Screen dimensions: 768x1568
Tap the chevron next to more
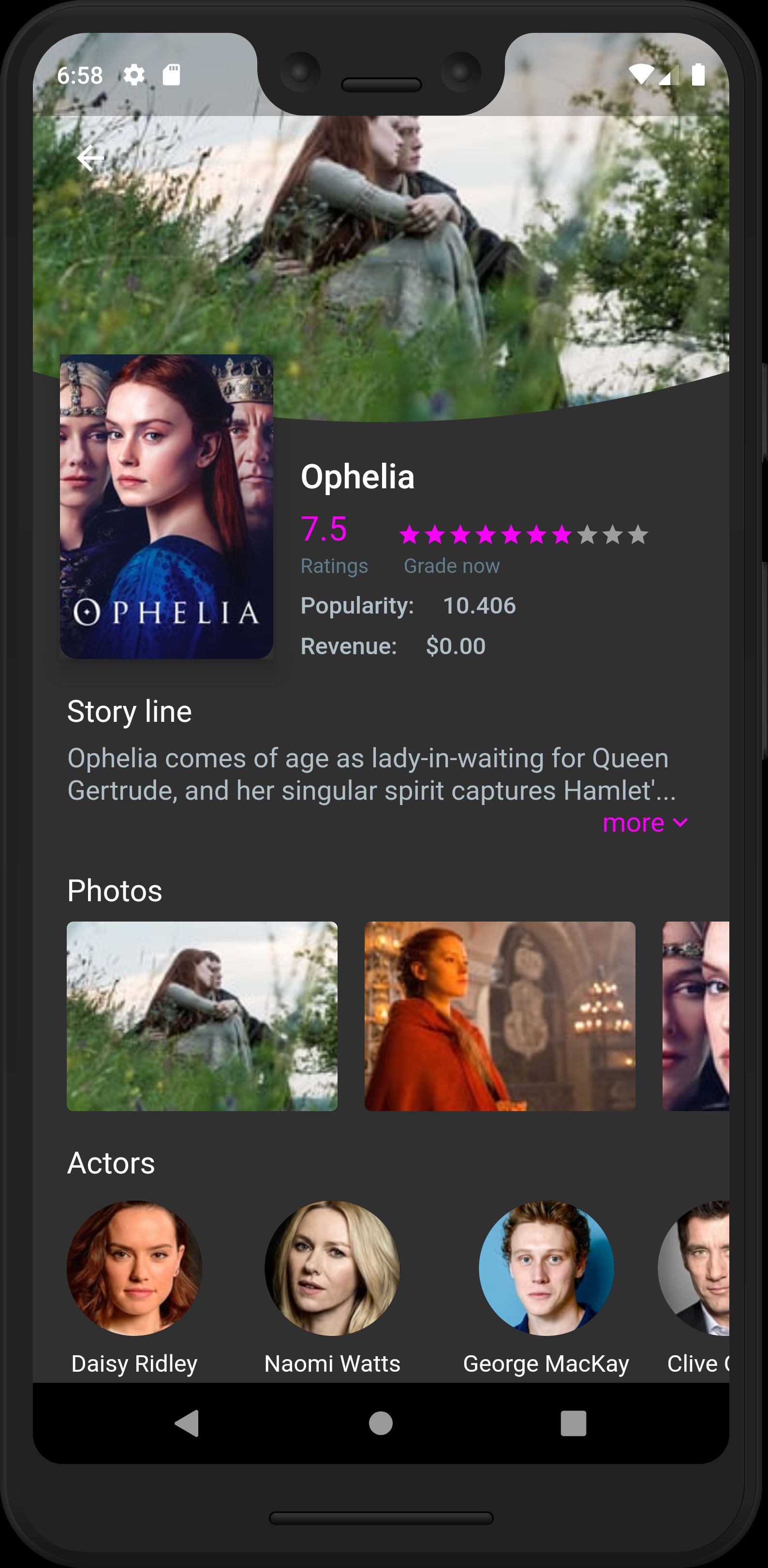coord(680,823)
